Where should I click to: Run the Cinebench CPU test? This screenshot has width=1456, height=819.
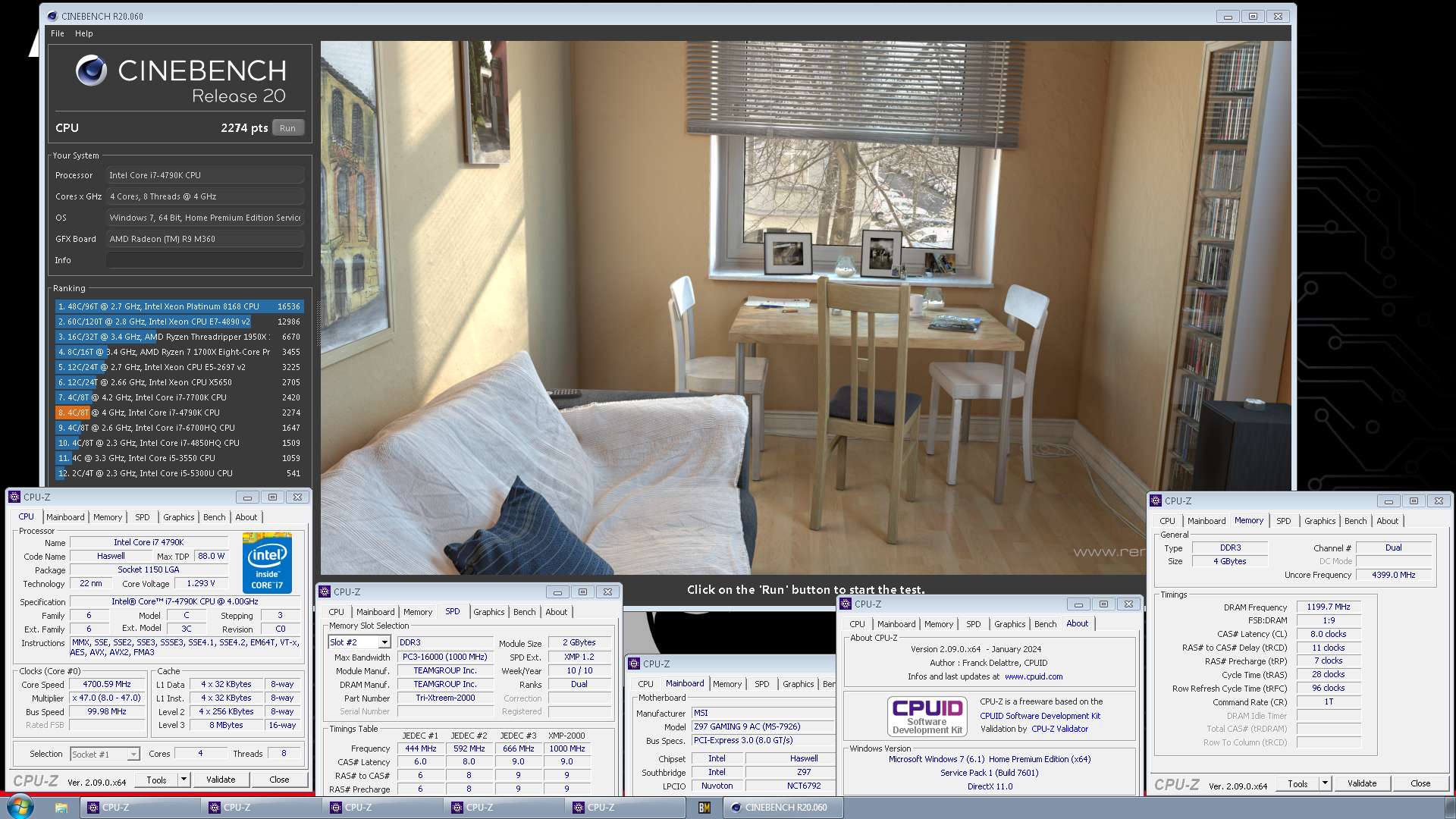pyautogui.click(x=287, y=128)
